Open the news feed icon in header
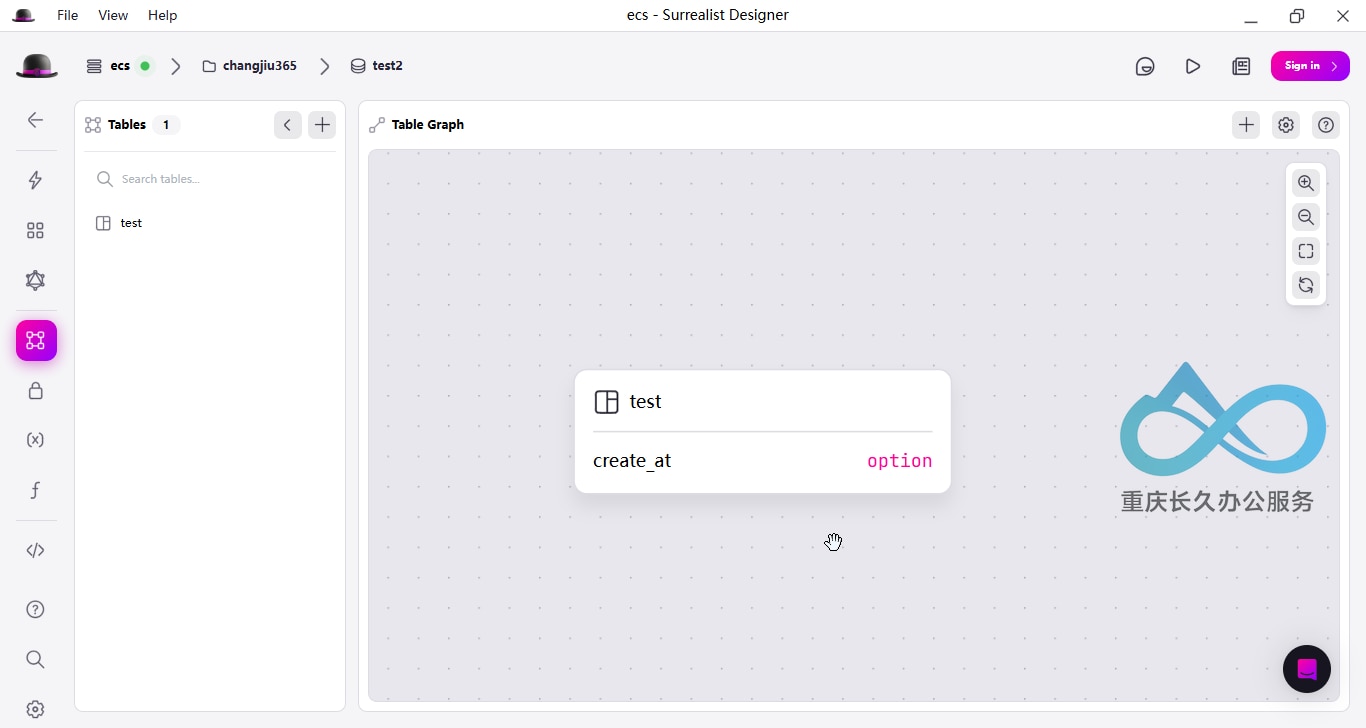The height and width of the screenshot is (728, 1366). [x=1241, y=67]
